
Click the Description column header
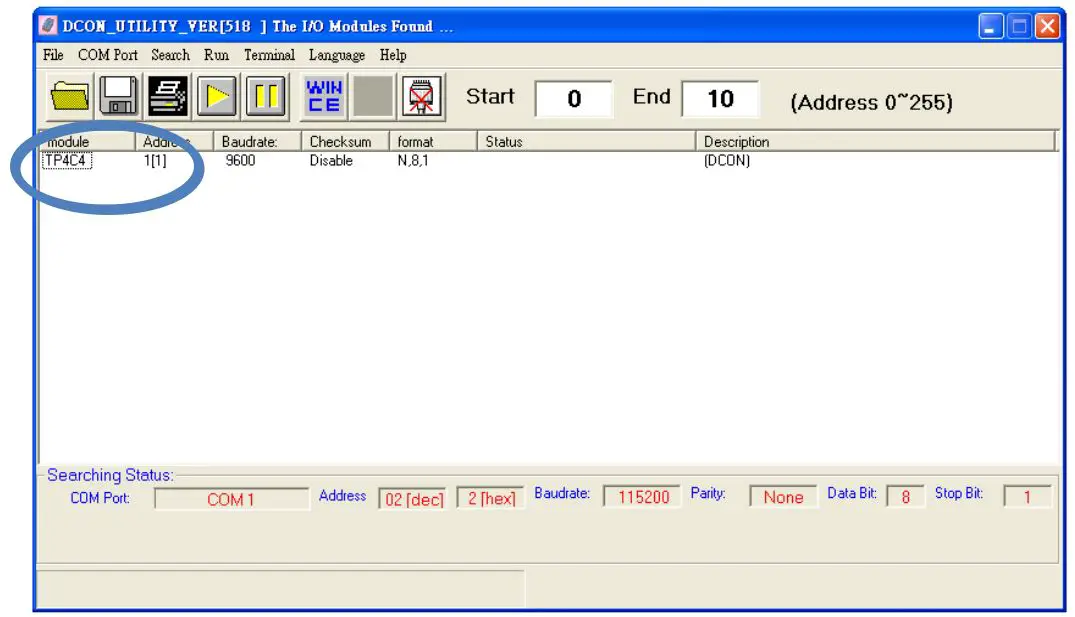click(x=737, y=141)
